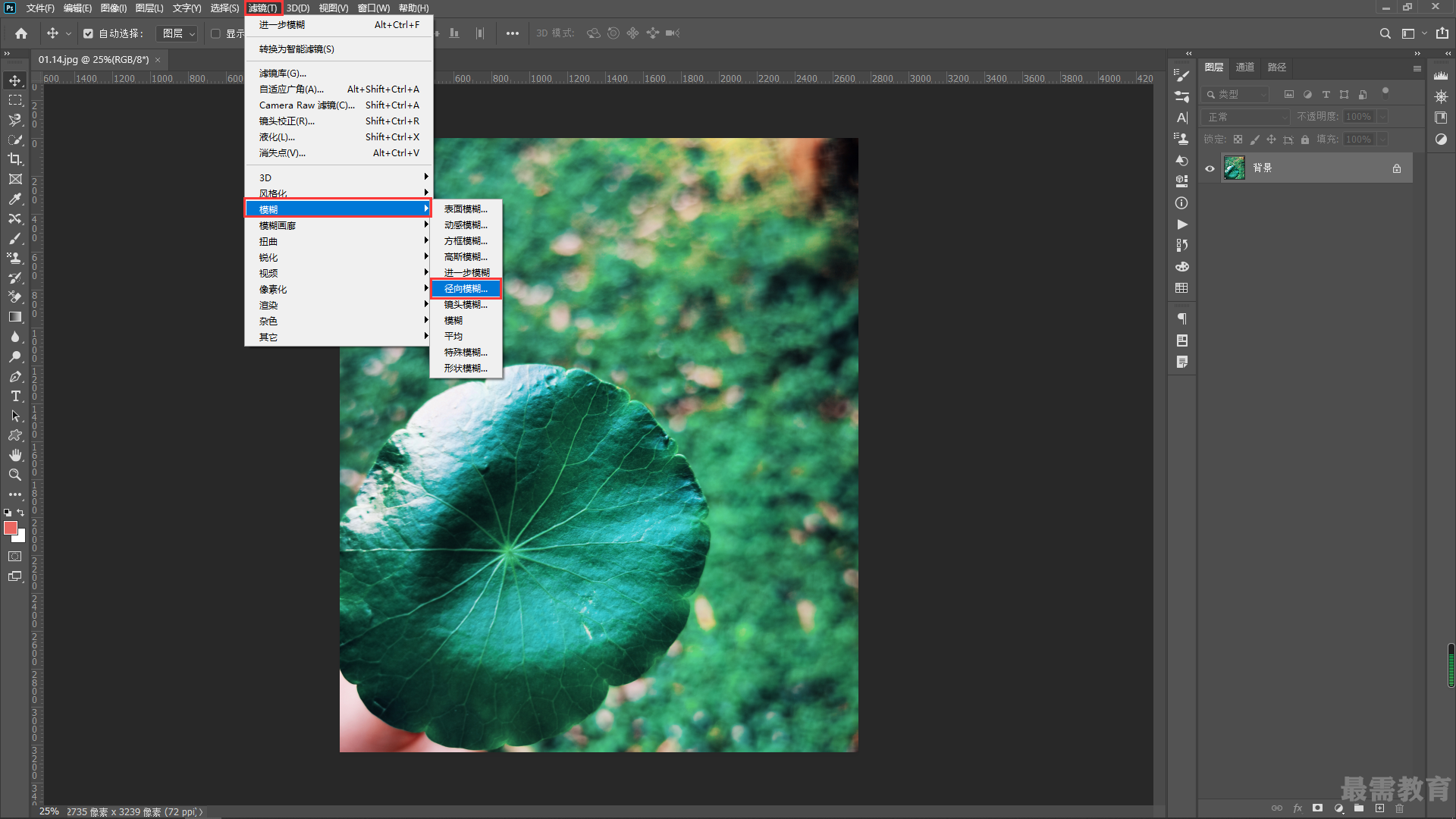This screenshot has width=1456, height=819.
Task: Select the Pen tool
Action: click(x=15, y=376)
